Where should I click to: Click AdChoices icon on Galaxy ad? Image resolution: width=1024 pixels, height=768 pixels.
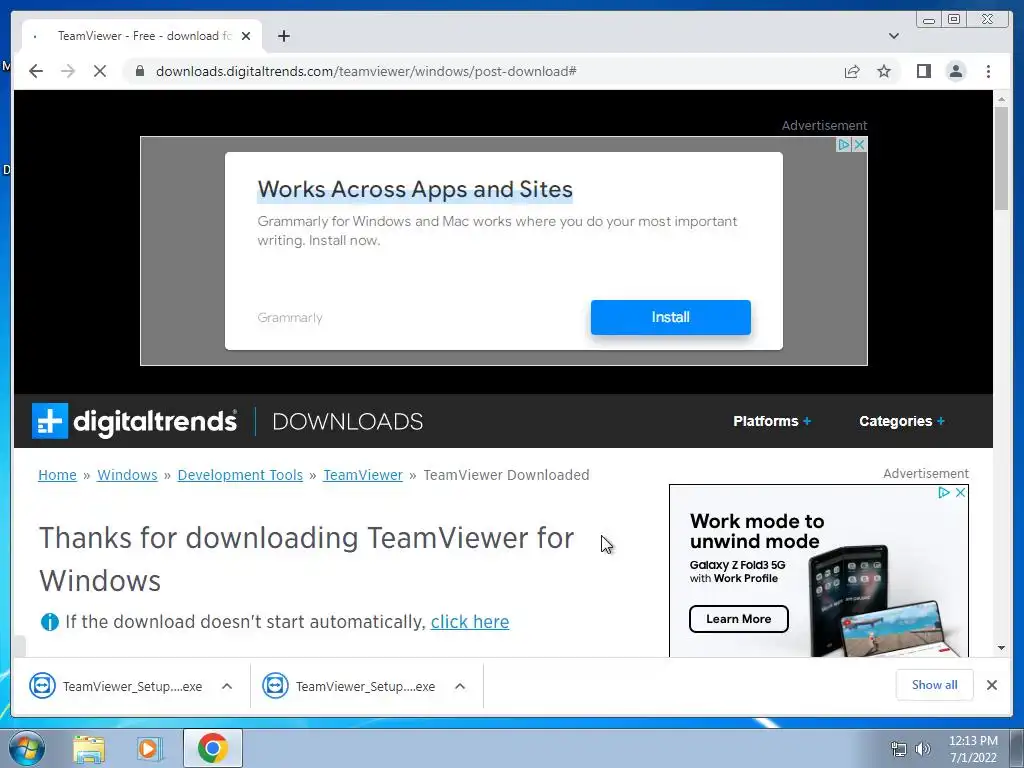click(944, 492)
